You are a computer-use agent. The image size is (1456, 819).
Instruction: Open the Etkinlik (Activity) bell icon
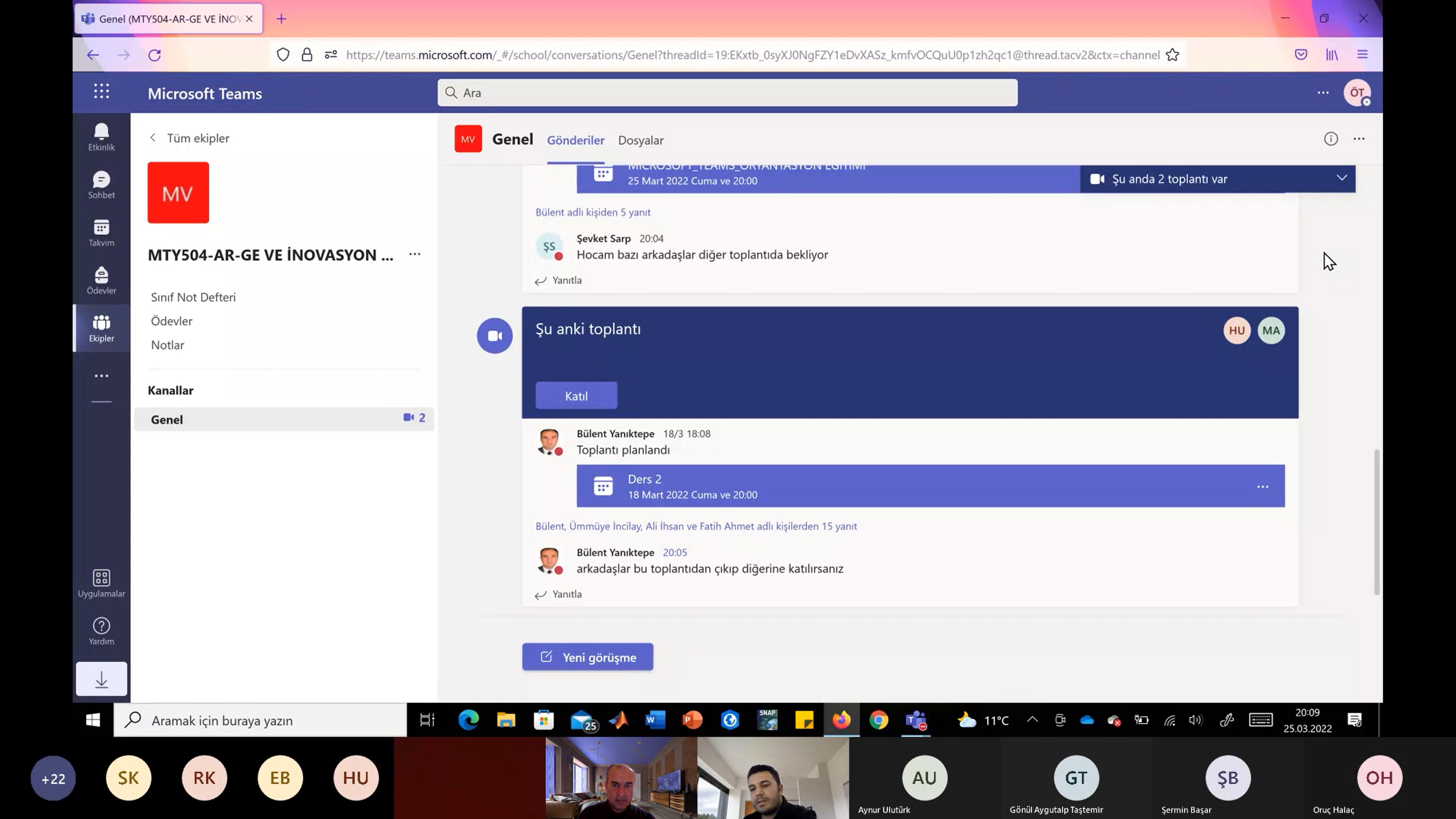click(x=101, y=137)
